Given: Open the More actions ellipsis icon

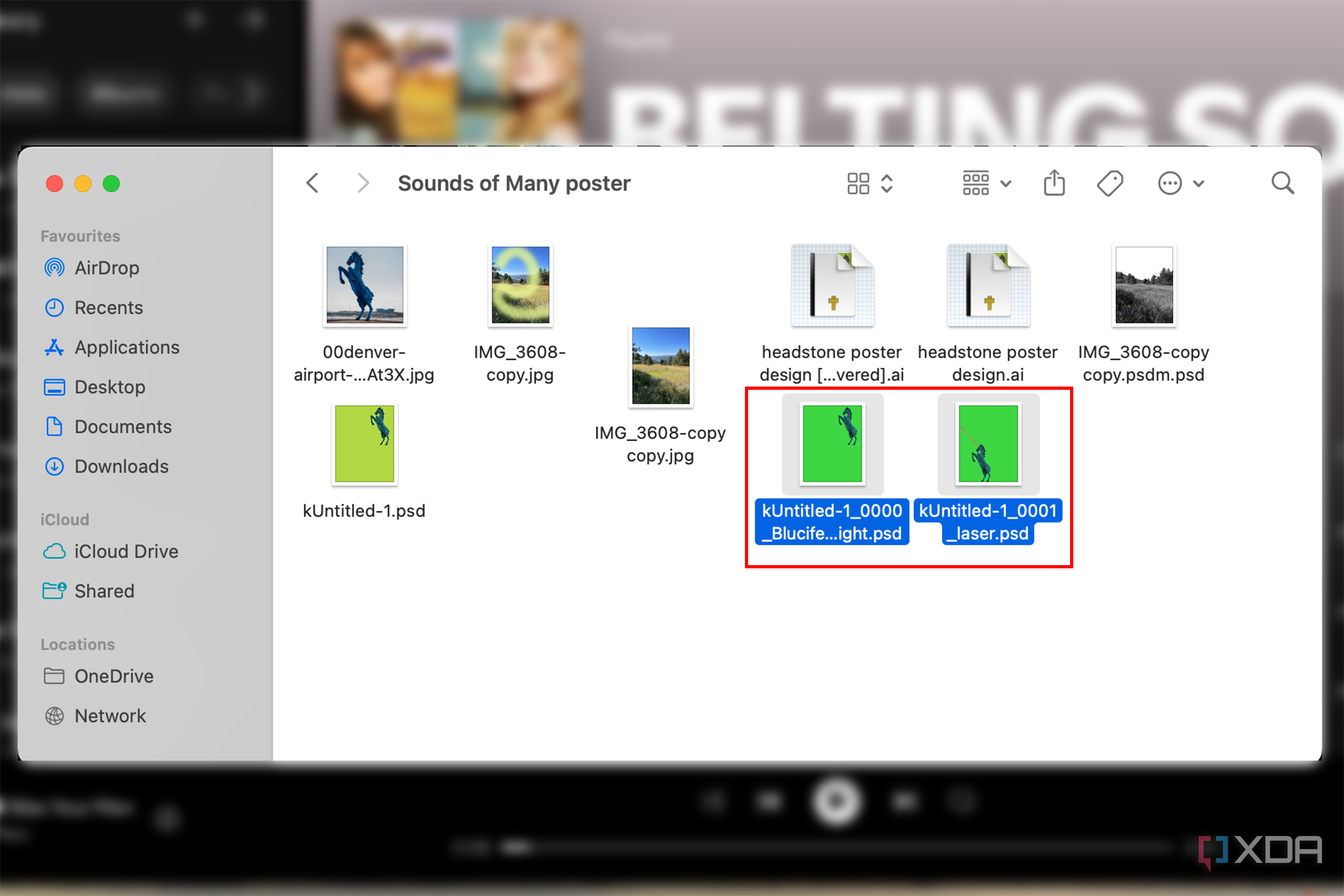Looking at the screenshot, I should coord(1170,183).
